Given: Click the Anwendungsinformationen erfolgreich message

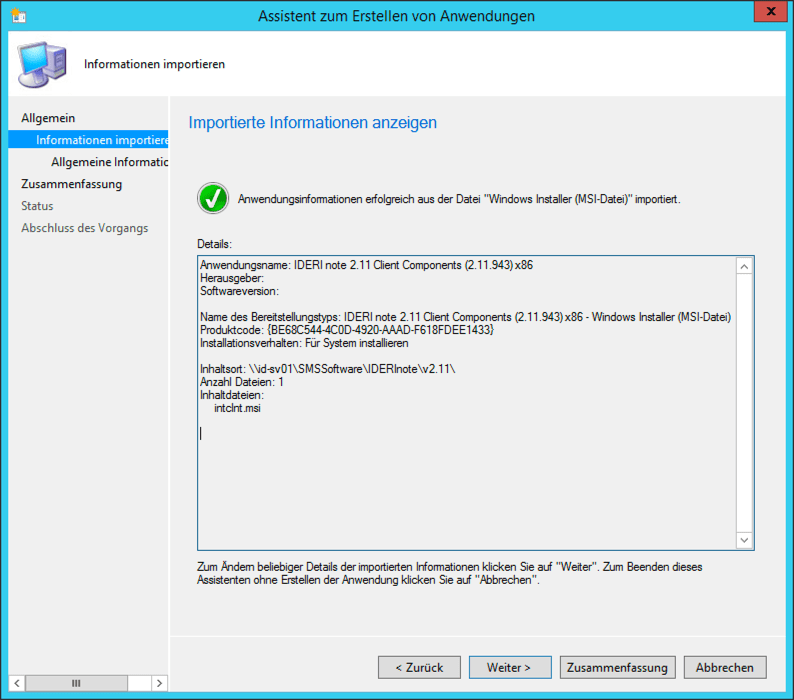Looking at the screenshot, I should tap(459, 199).
